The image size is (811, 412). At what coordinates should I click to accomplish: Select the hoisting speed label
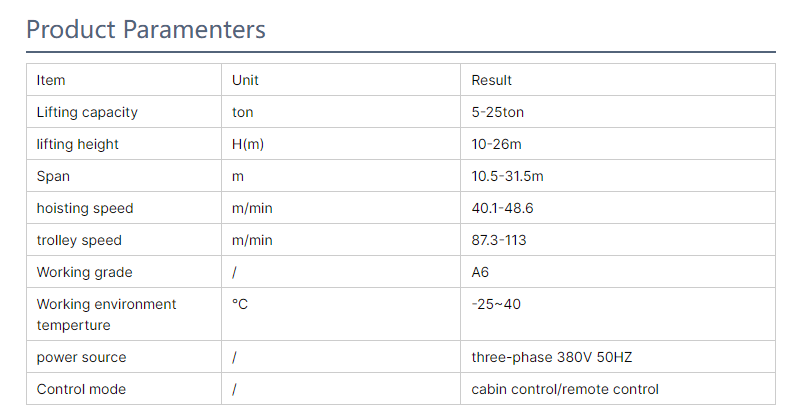85,208
